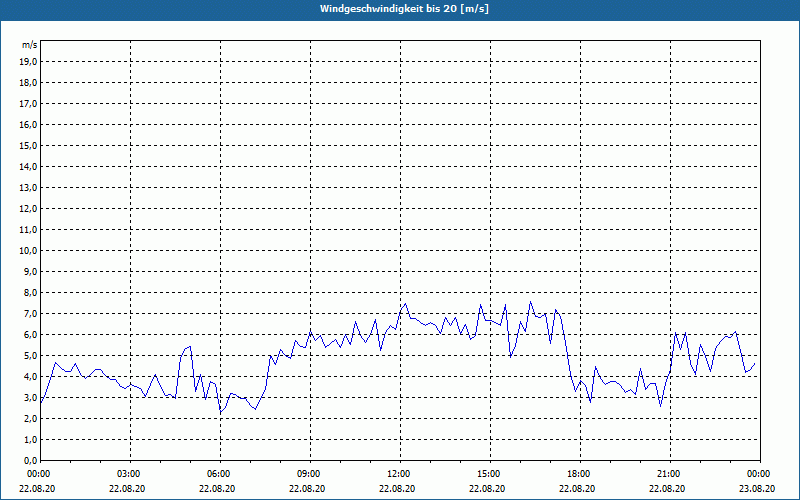
Task: Choose the '15:00' x-axis time label
Action: [488, 474]
